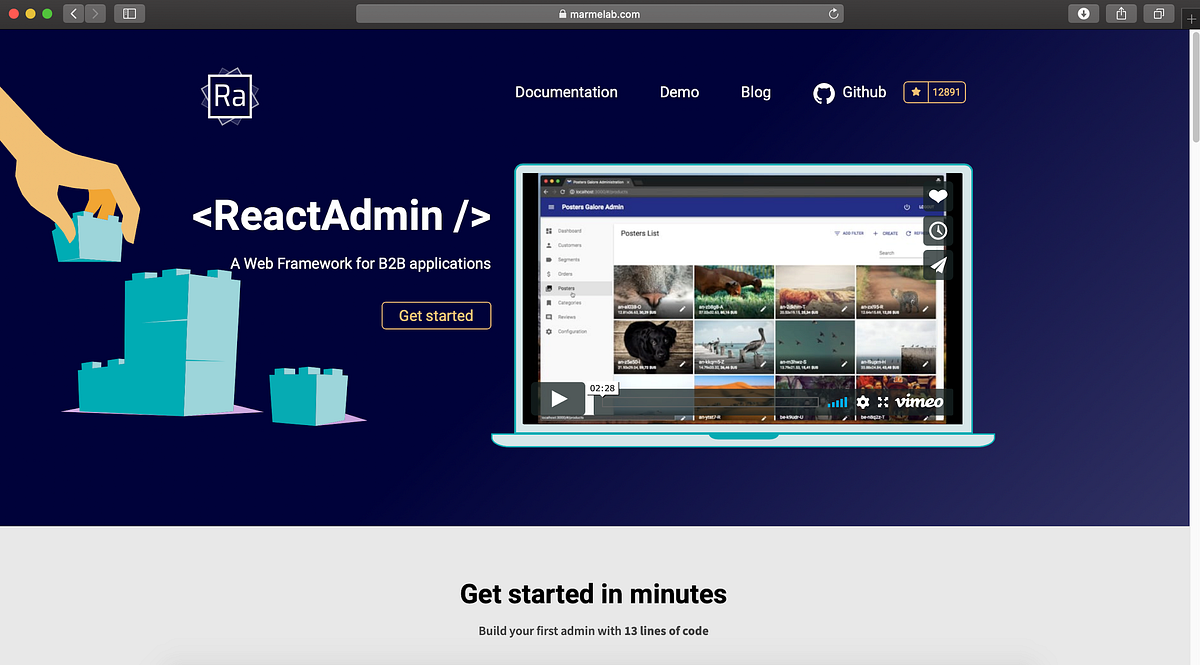Screen dimensions: 1200x665
Task: Like the video via the heart icon
Action: (x=937, y=197)
